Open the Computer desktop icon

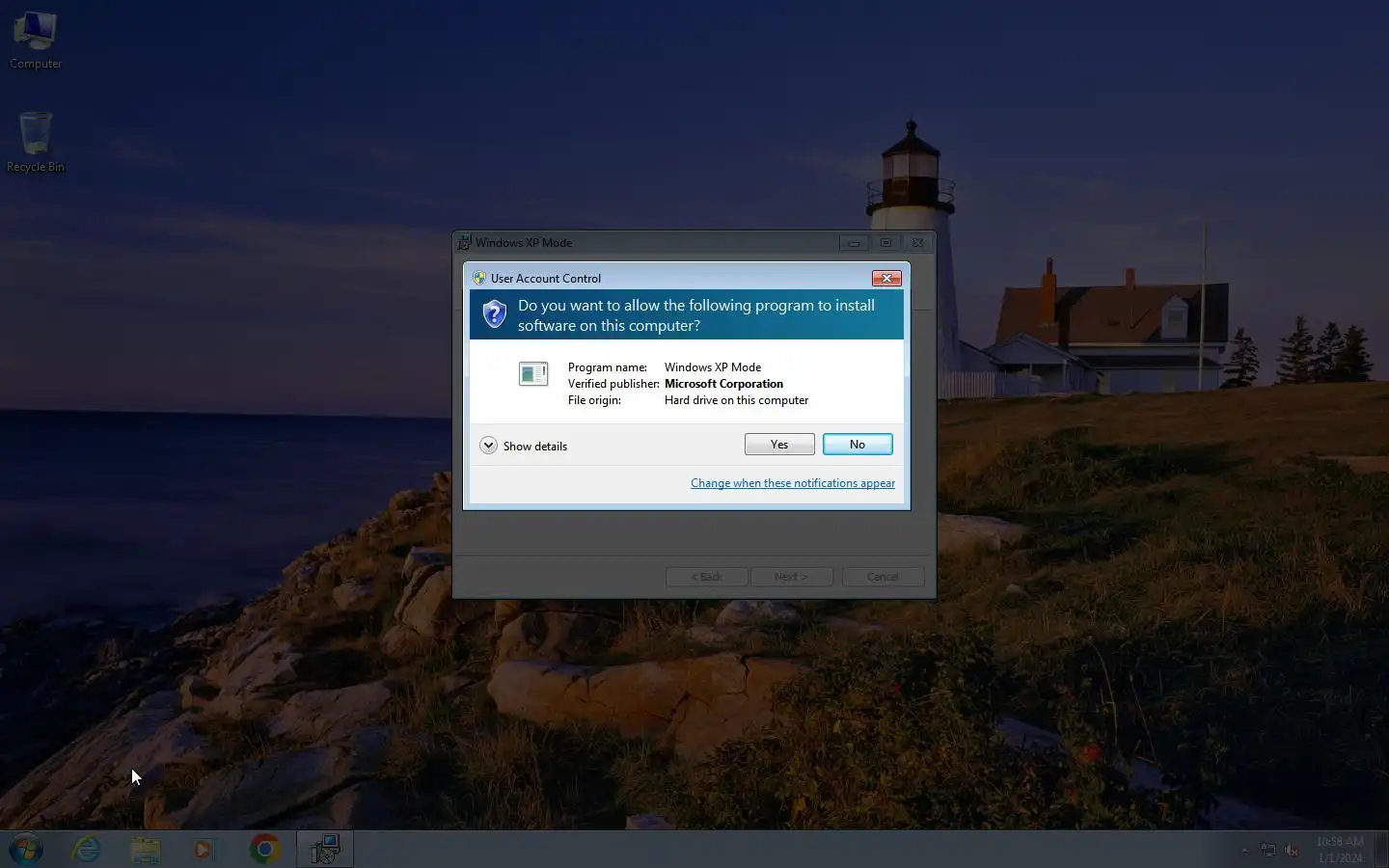(36, 40)
